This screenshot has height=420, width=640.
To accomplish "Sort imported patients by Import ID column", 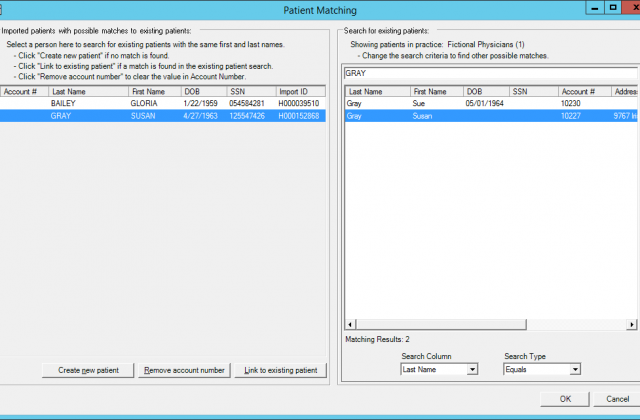I will (298, 91).
